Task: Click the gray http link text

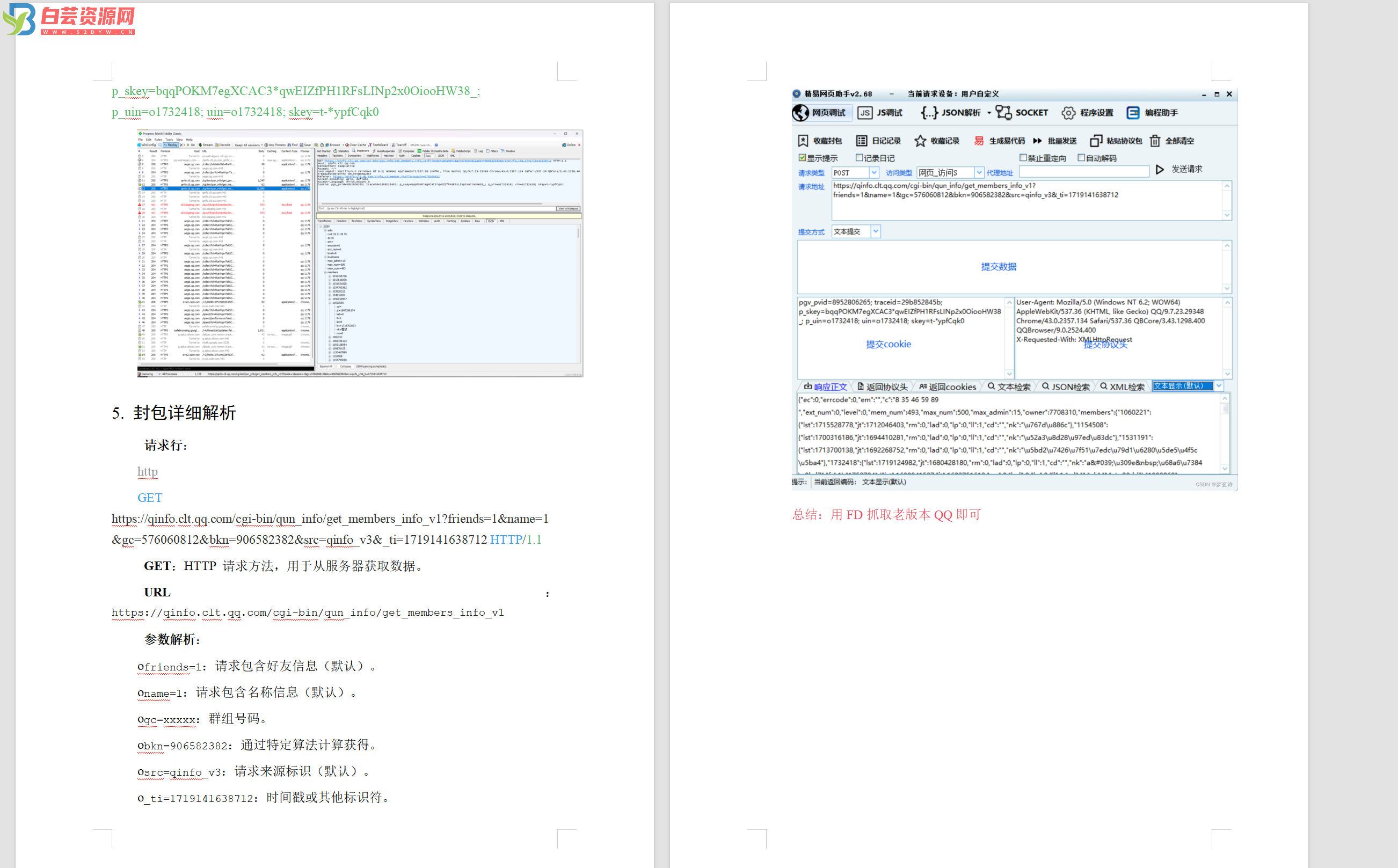Action: tap(147, 471)
